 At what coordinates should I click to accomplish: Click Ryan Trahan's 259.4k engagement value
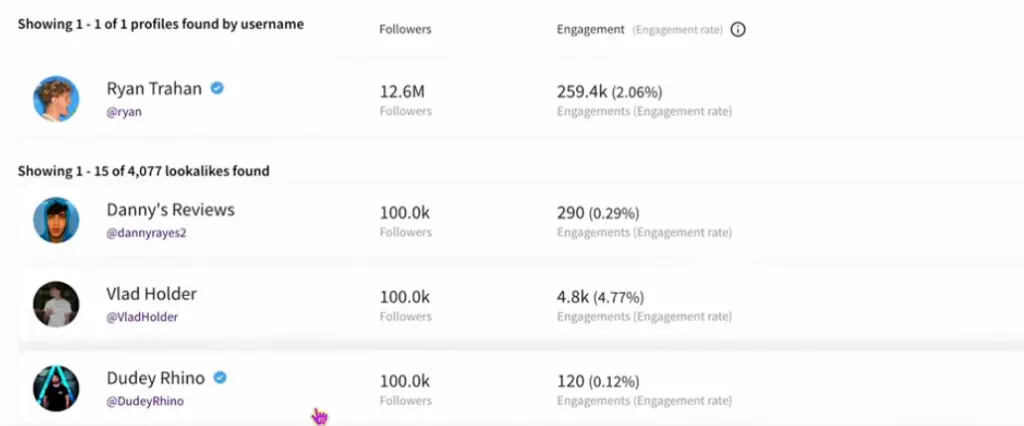pyautogui.click(x=581, y=91)
